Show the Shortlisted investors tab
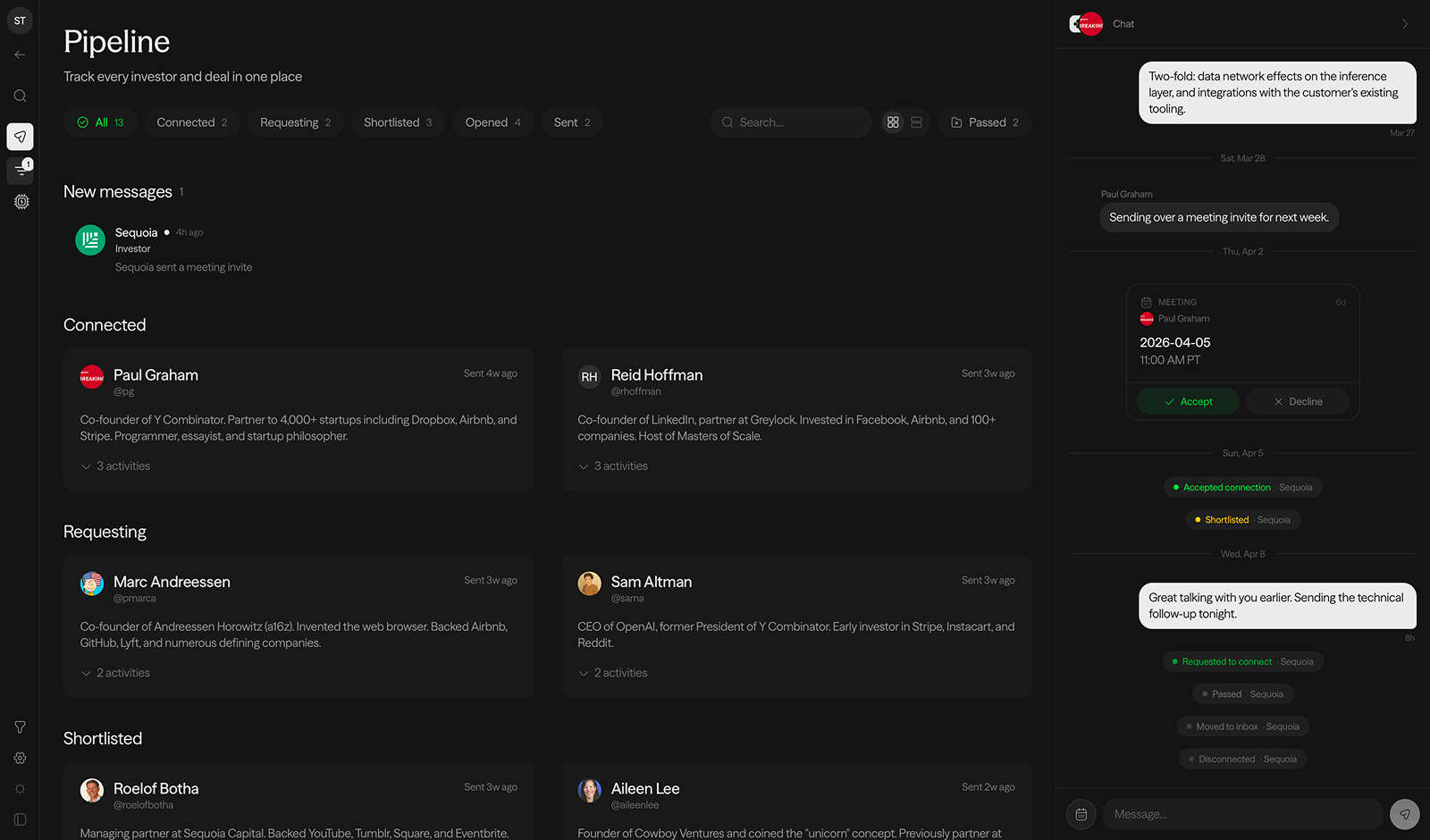The image size is (1430, 840). pos(398,122)
